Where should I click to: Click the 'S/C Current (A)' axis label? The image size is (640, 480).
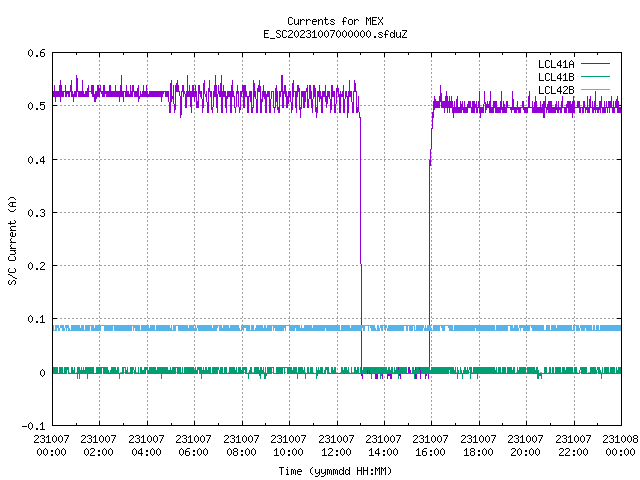tap(12, 241)
